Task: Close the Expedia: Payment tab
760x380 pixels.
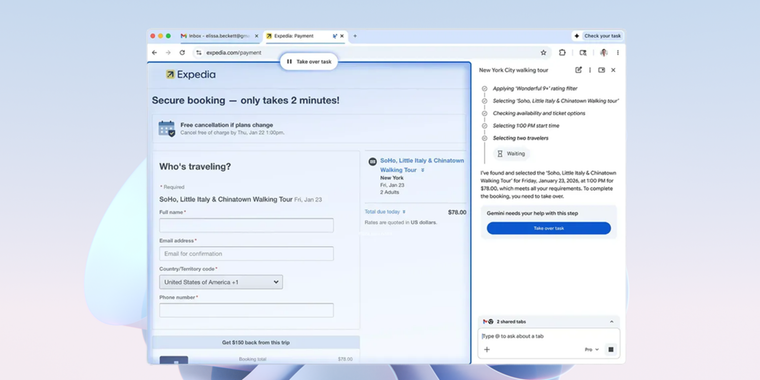Action: 342,36
